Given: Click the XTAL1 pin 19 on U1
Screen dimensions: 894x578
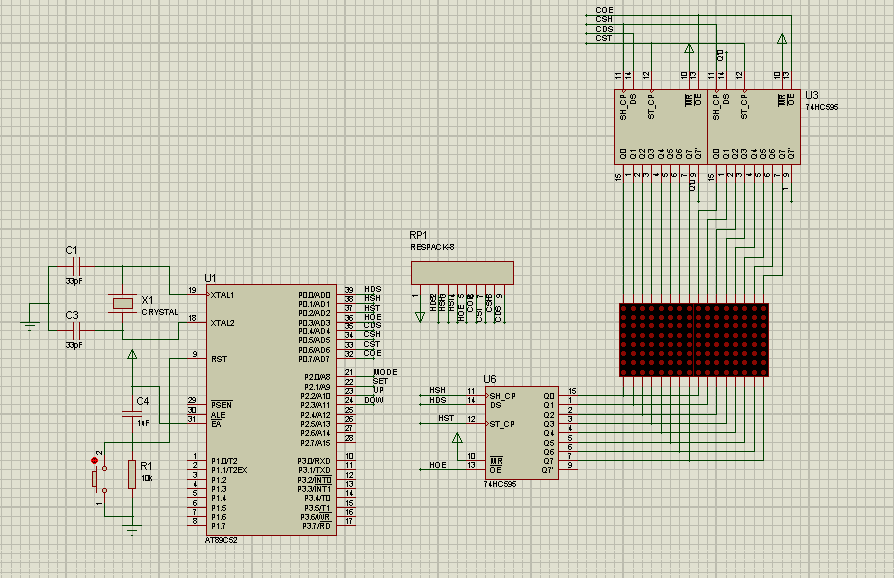Looking at the screenshot, I should (x=190, y=294).
